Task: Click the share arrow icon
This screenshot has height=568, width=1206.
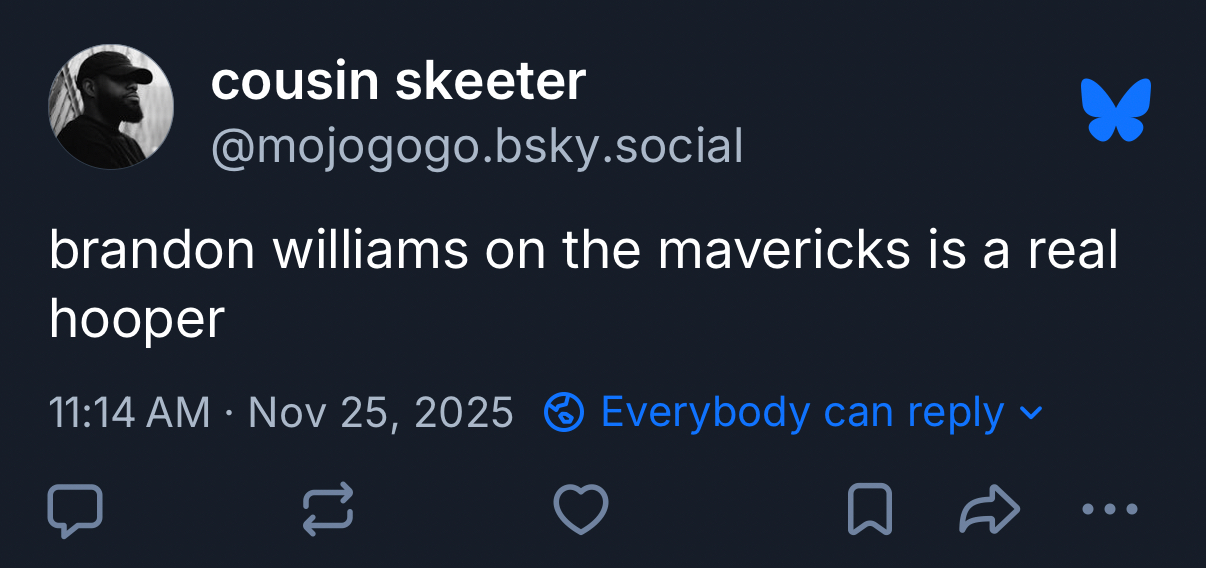Action: click(989, 510)
